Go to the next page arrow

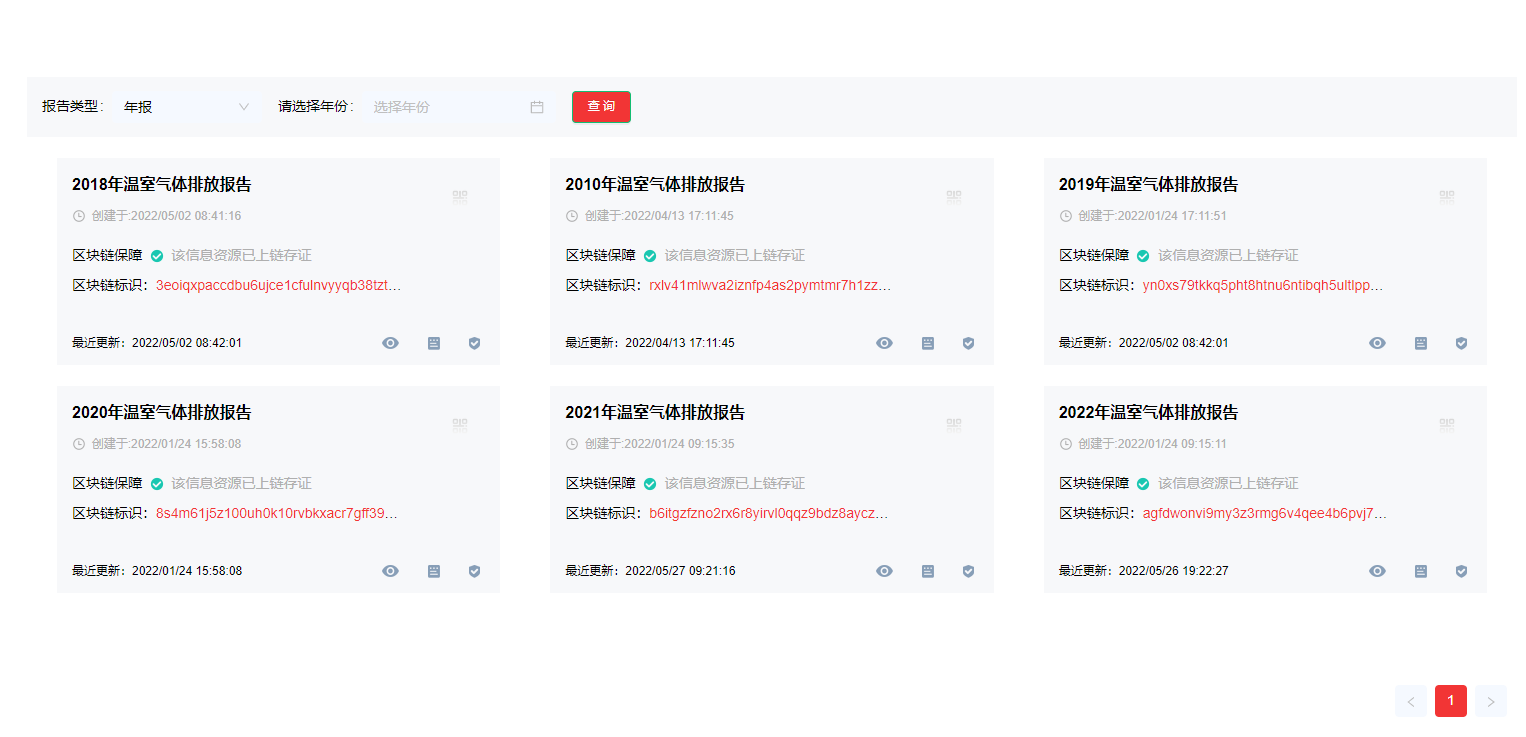pos(1490,701)
